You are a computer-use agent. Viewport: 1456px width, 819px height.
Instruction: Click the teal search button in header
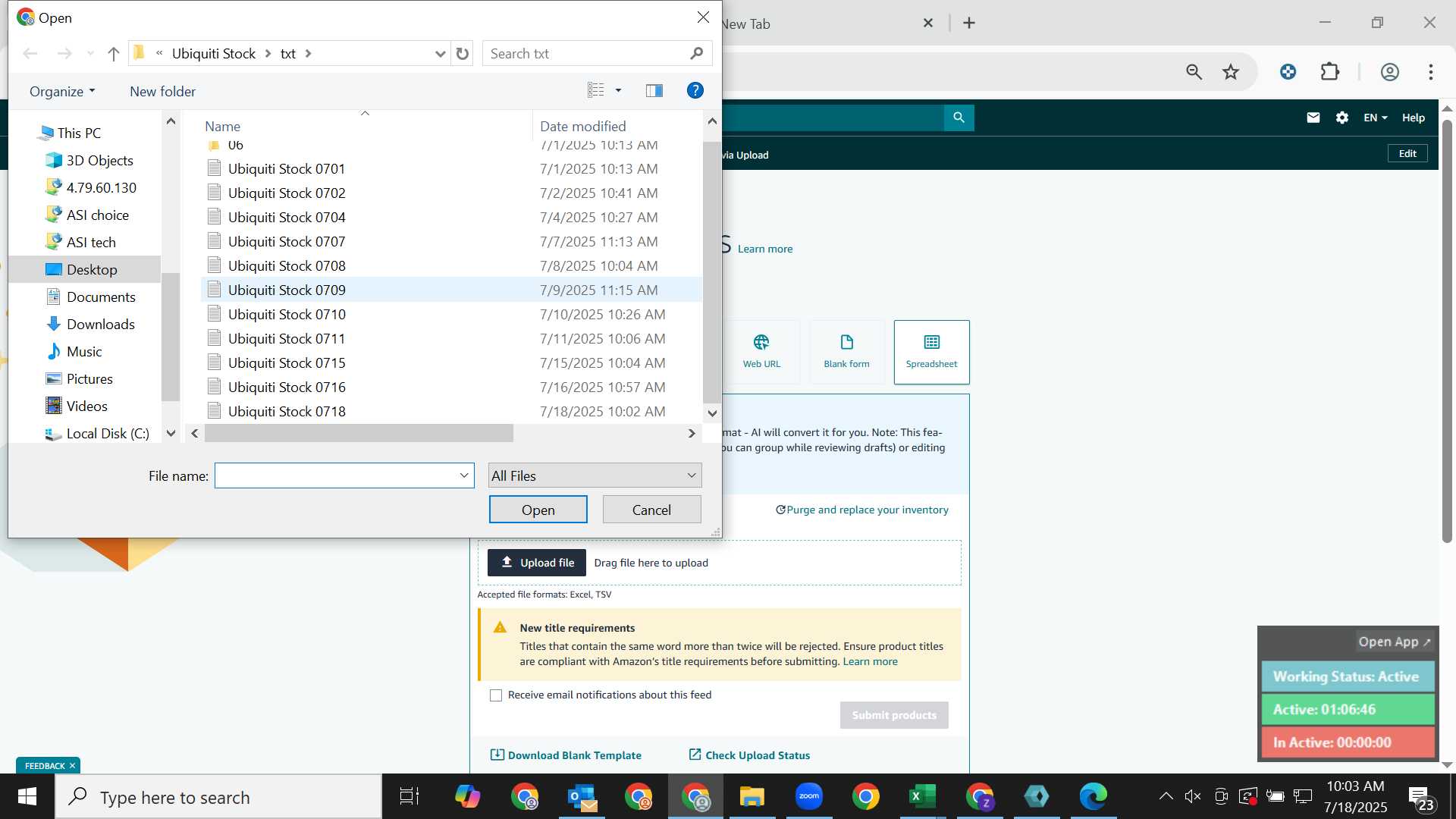[x=959, y=118]
